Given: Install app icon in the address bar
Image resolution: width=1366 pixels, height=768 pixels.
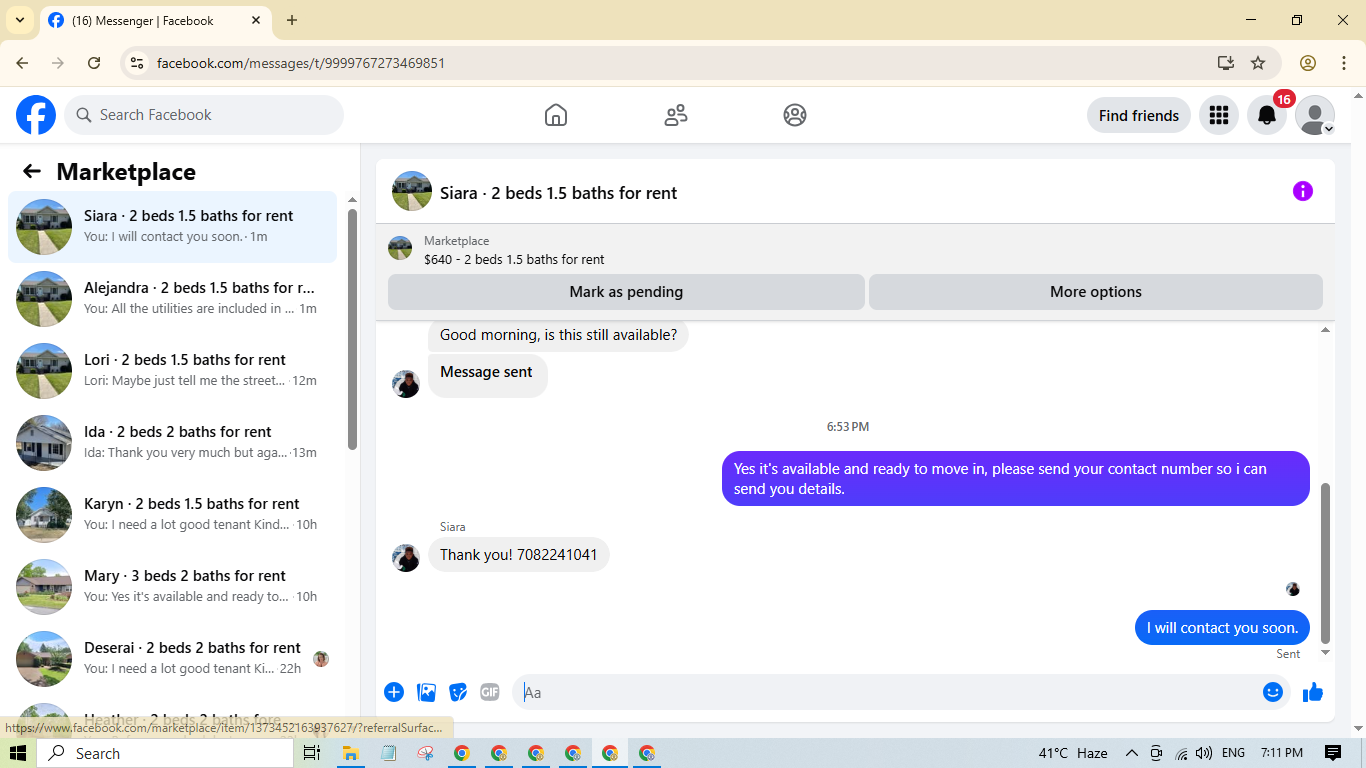Looking at the screenshot, I should [1226, 63].
